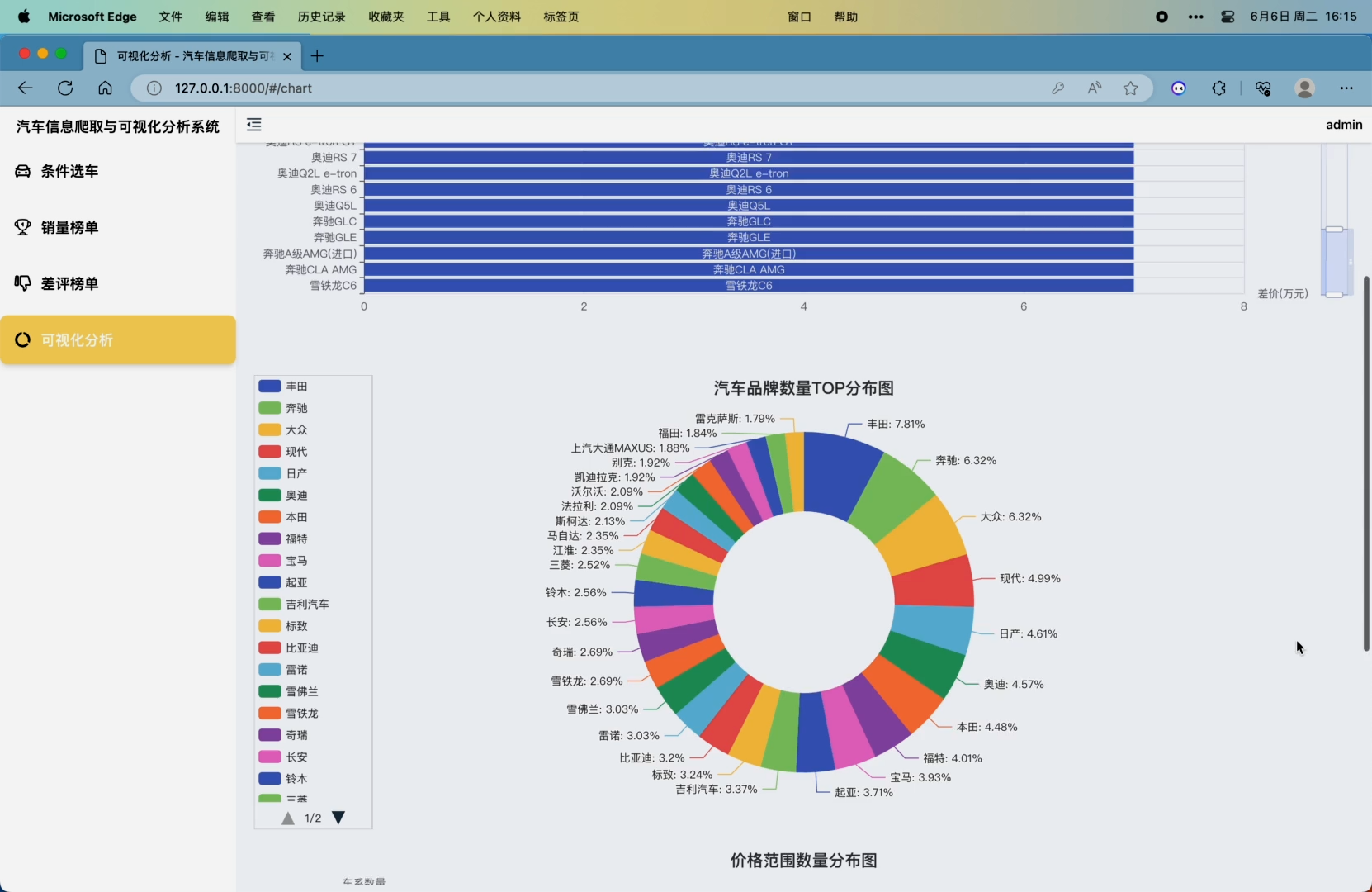1372x892 pixels.
Task: Go to next legend page arrow
Action: pos(338,818)
